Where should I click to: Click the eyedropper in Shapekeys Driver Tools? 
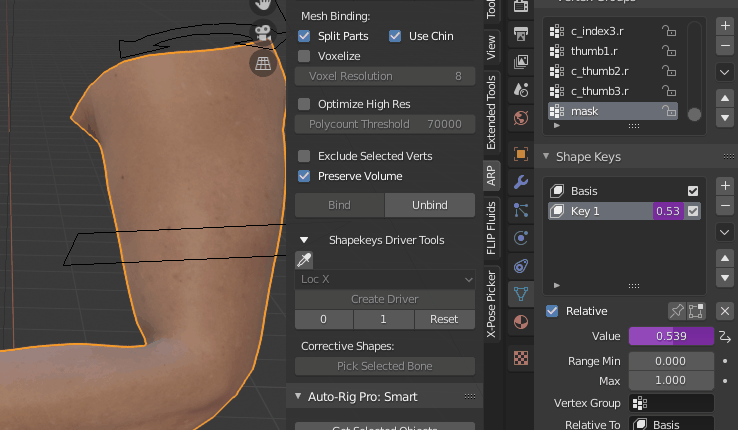click(304, 260)
